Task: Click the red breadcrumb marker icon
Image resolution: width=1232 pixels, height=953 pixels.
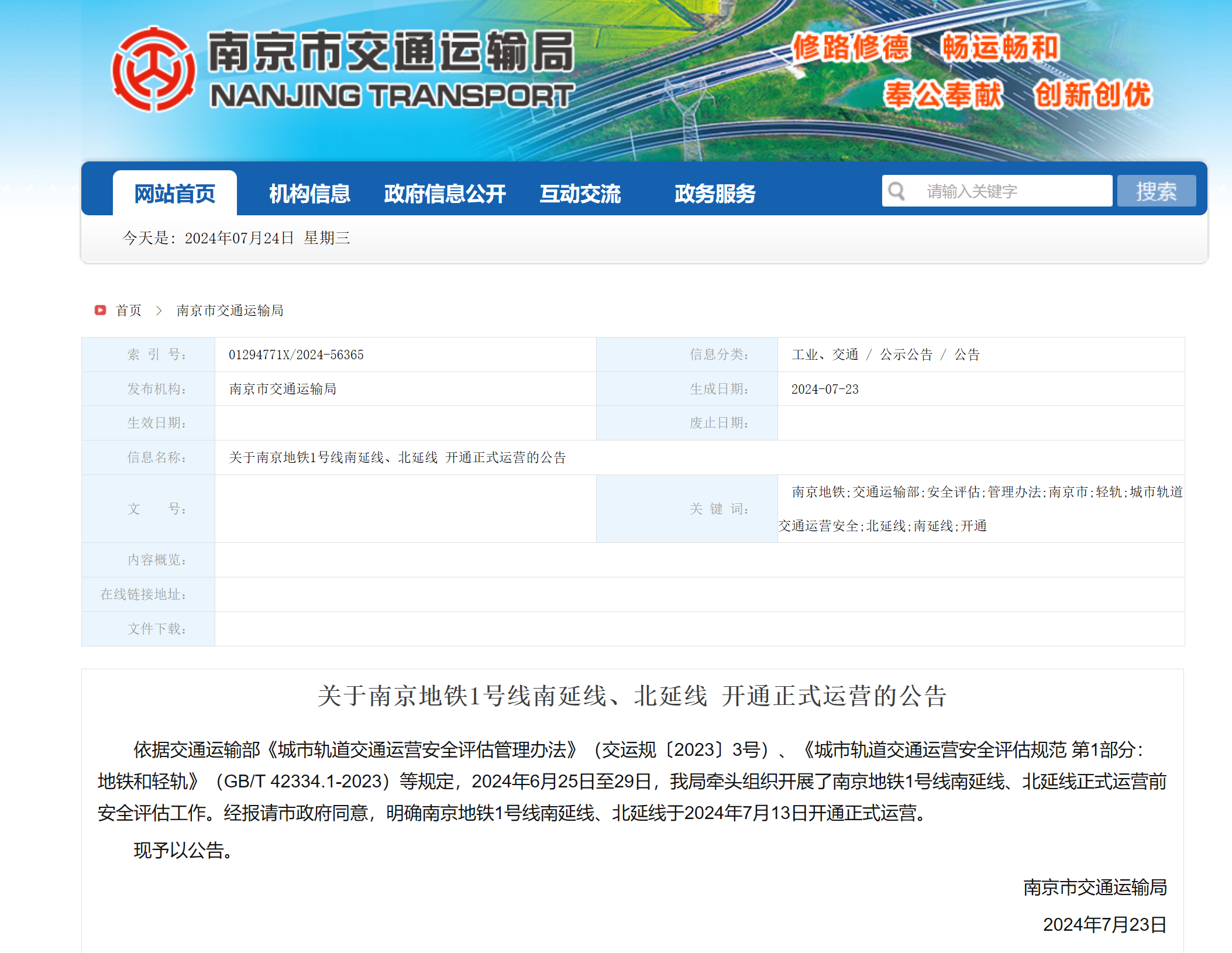Action: point(100,310)
